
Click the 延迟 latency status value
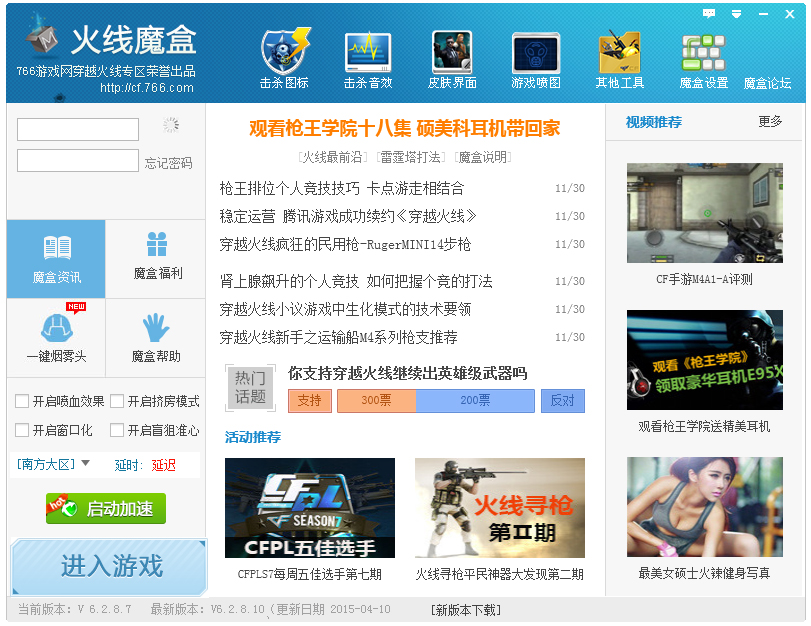click(163, 465)
